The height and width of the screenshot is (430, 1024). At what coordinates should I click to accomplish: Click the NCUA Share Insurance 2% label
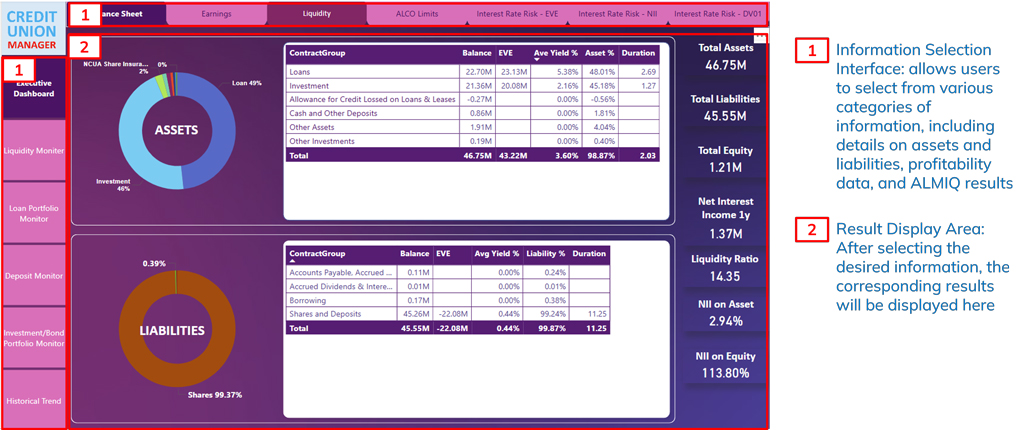coord(115,68)
